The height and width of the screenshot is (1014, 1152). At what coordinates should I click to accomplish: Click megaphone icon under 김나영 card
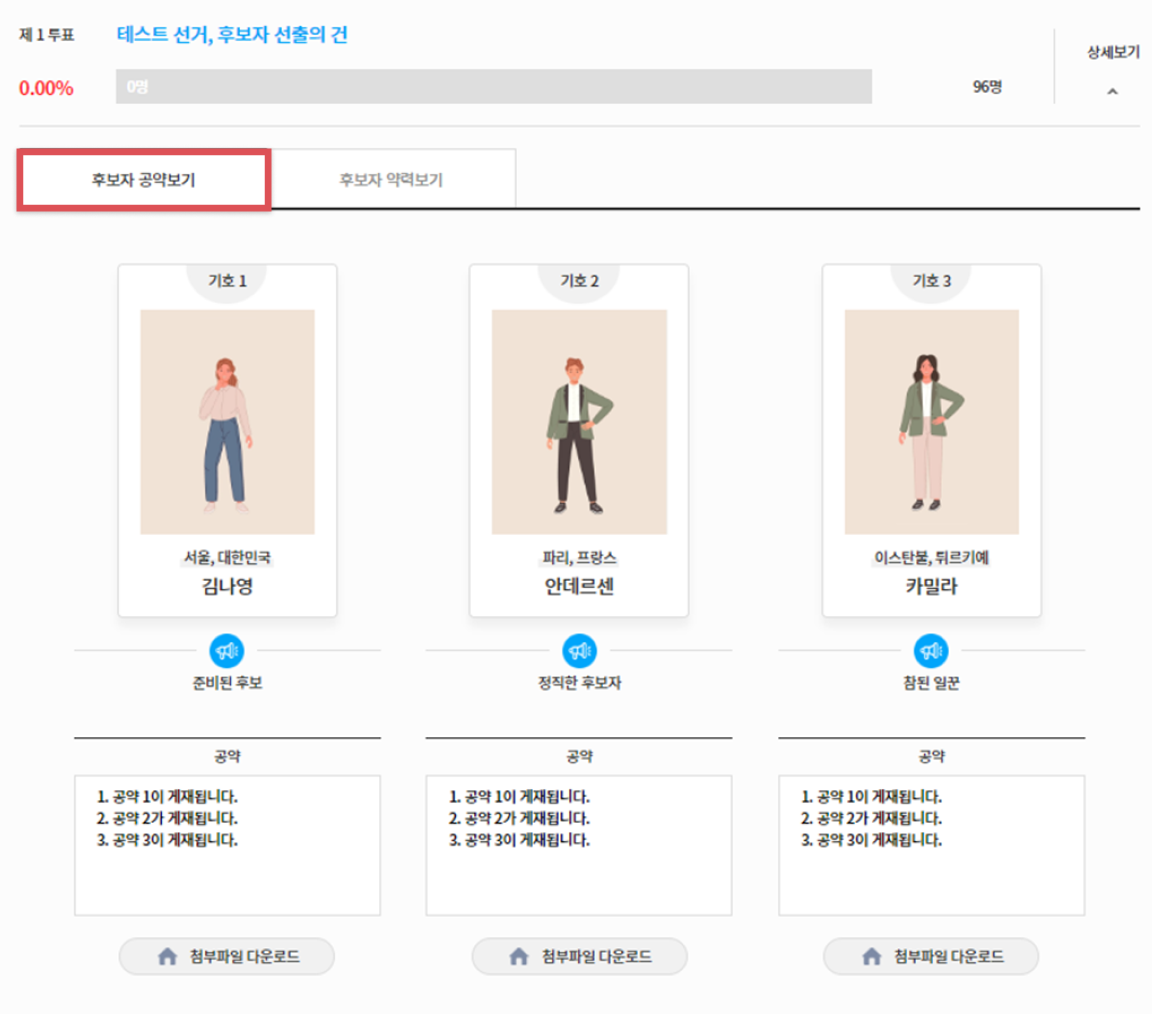click(227, 651)
